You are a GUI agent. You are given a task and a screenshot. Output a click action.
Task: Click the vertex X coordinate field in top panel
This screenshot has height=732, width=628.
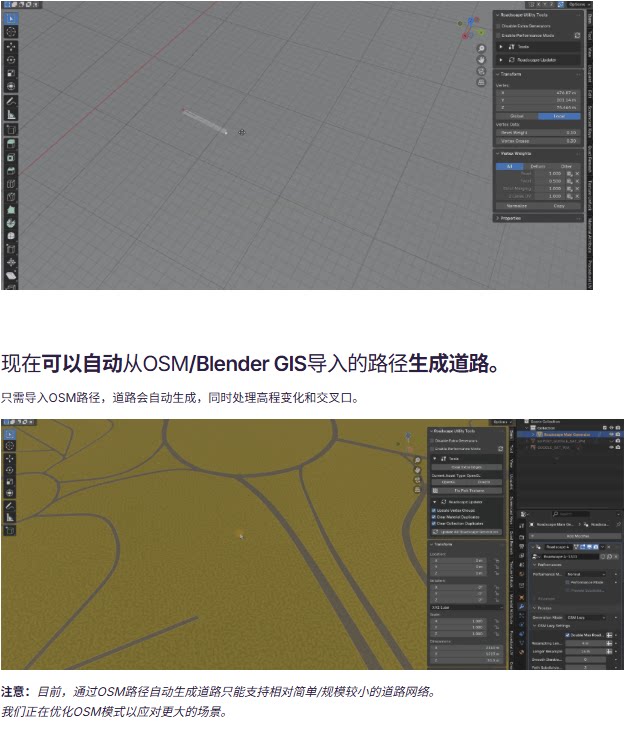[538, 93]
